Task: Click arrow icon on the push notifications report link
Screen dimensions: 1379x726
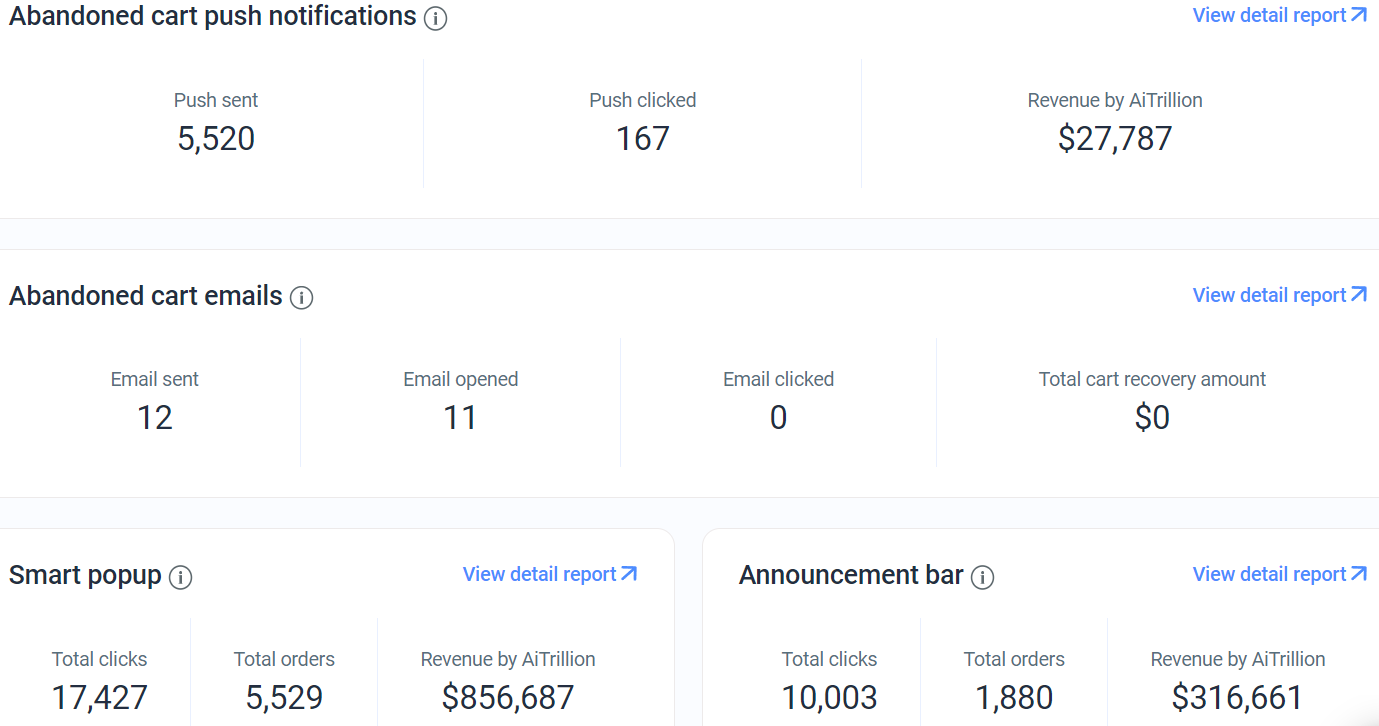Action: point(1359,14)
